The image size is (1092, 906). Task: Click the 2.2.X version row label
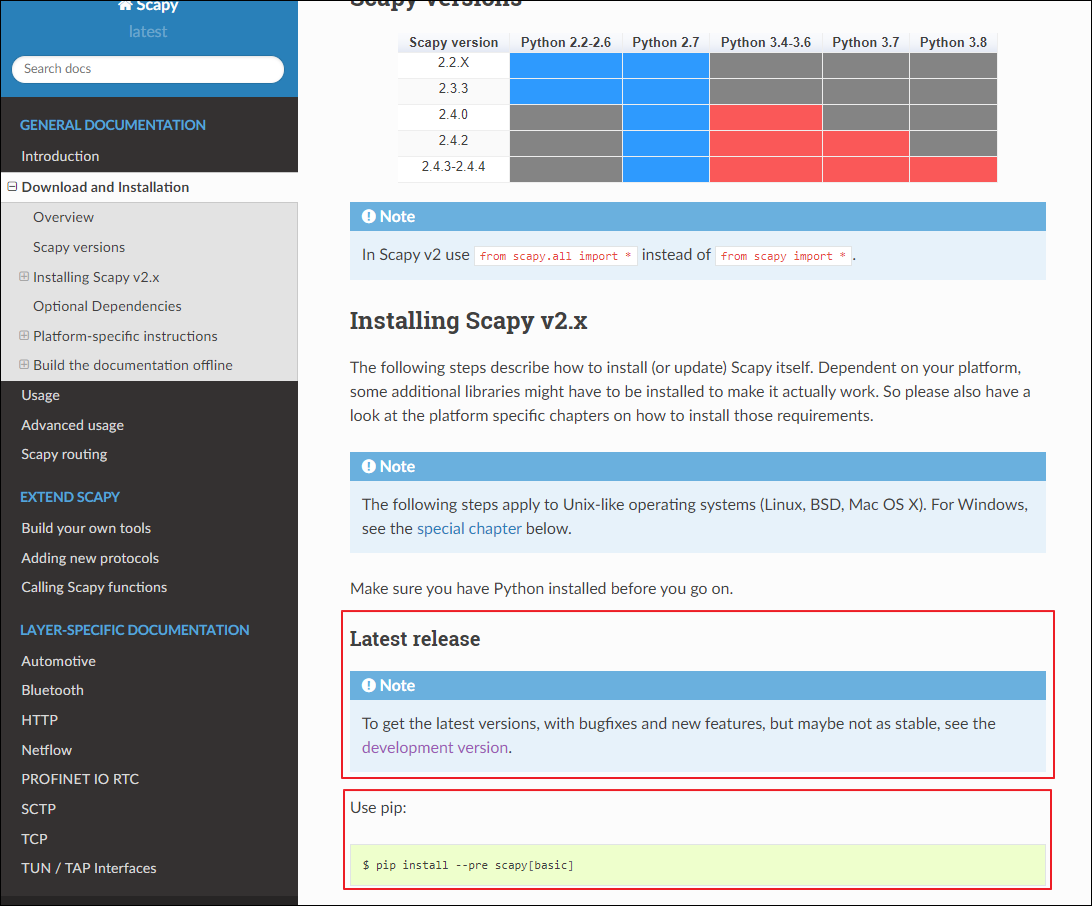tap(453, 63)
